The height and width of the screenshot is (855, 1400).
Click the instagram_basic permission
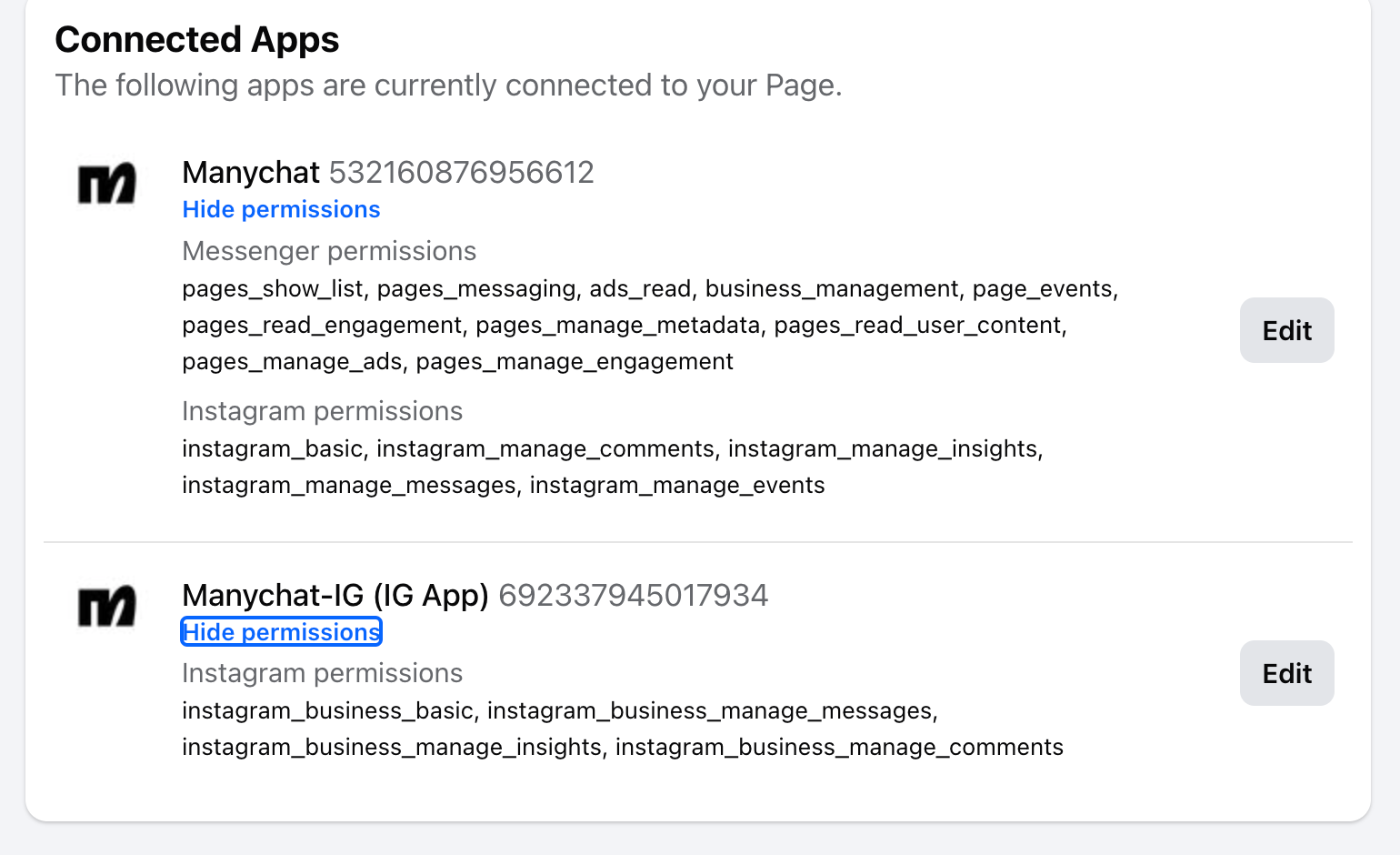272,448
